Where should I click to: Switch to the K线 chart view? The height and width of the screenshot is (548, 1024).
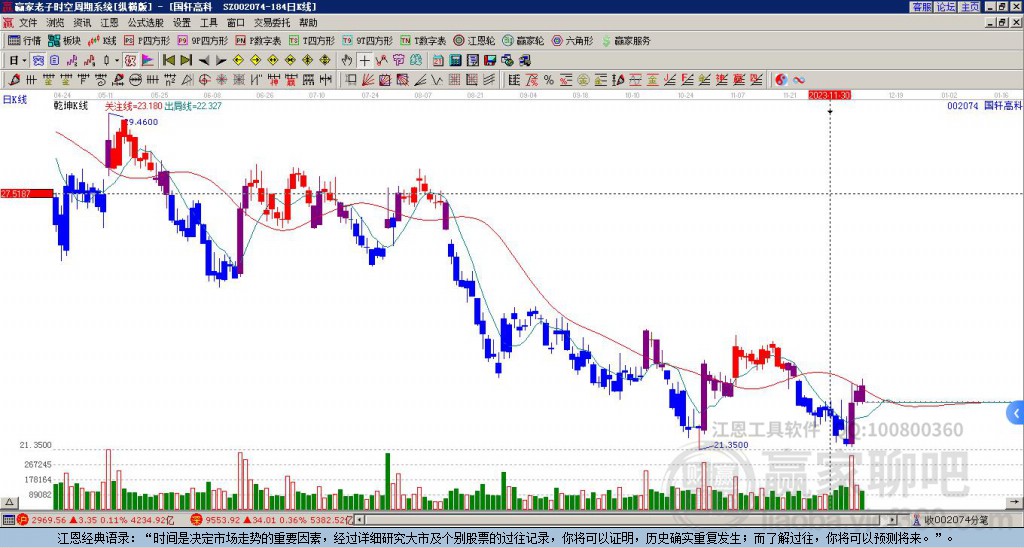tap(102, 40)
